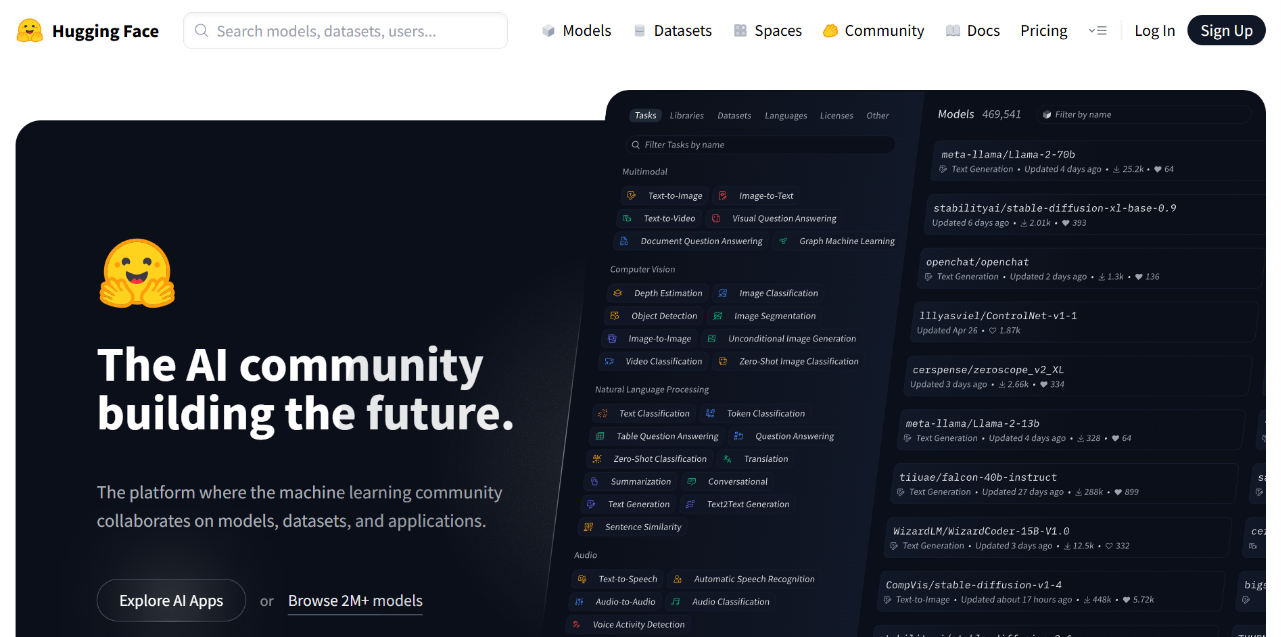This screenshot has width=1281, height=637.
Task: Click the book icon beside Docs
Action: tap(953, 31)
